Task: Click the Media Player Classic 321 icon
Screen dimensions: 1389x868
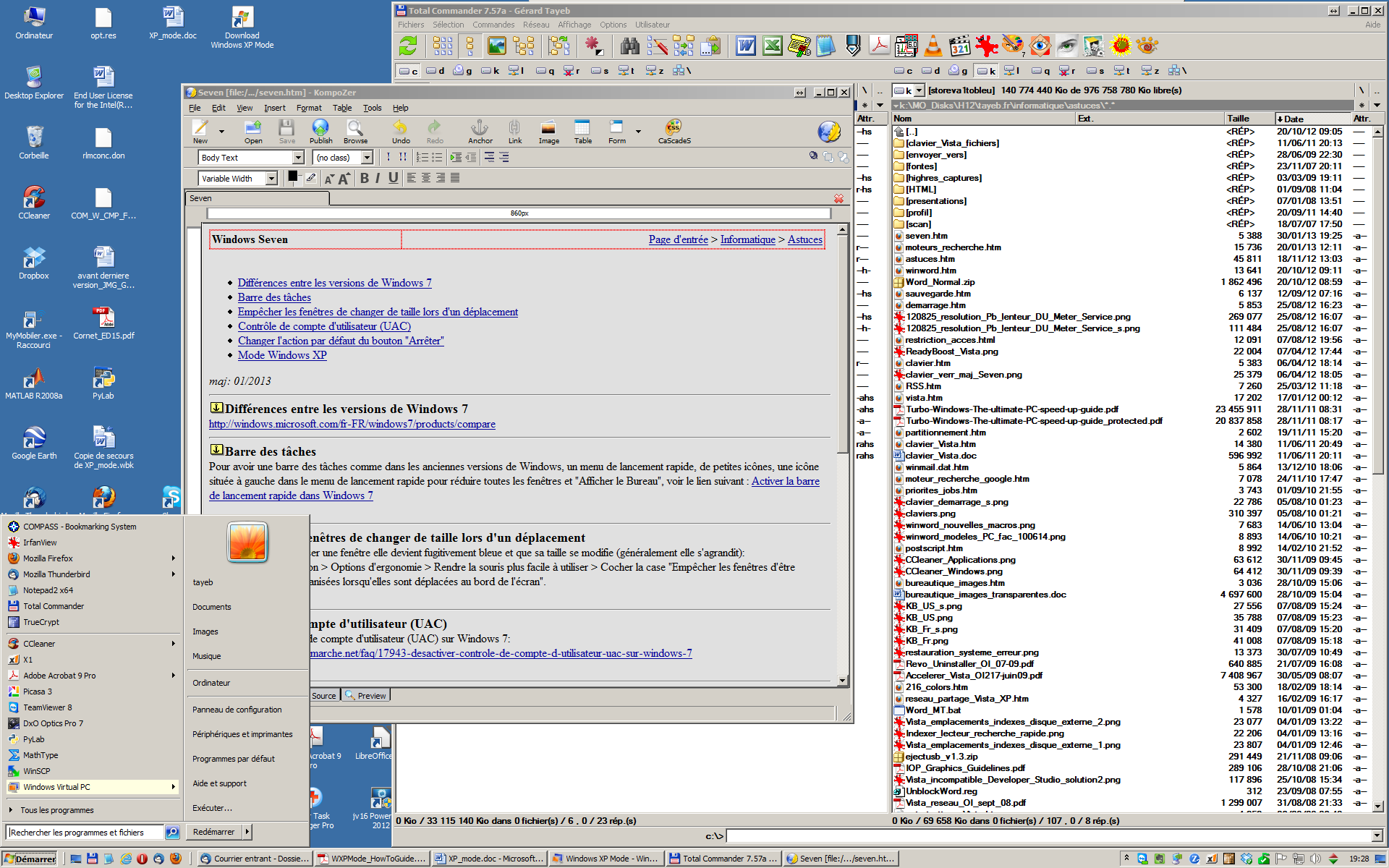Action: point(960,46)
